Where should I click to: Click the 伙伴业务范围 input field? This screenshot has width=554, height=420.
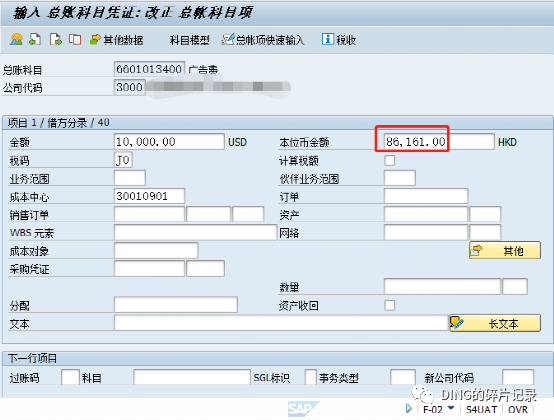pos(400,178)
